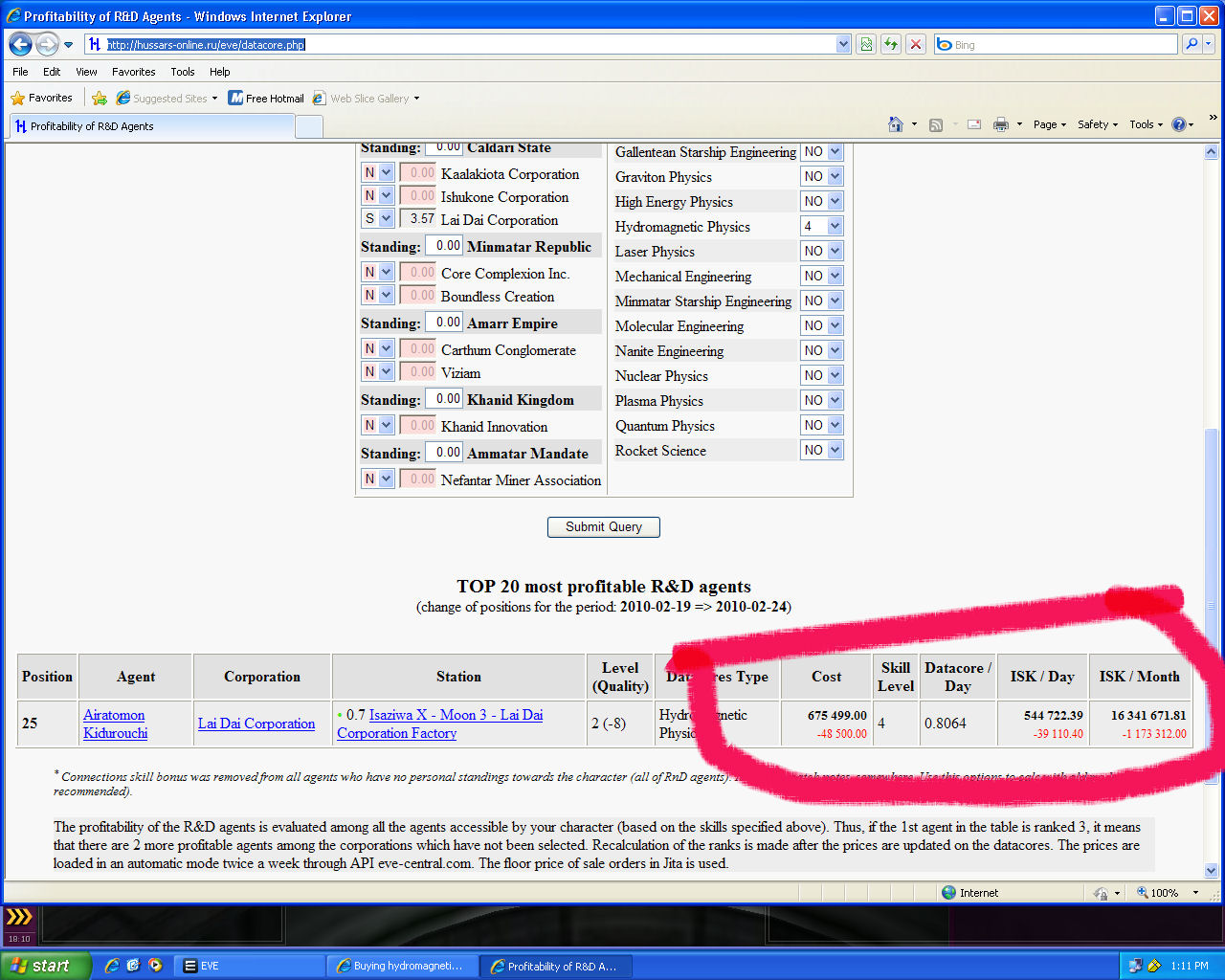
Task: Click the browser Forward arrow button
Action: pos(47,44)
